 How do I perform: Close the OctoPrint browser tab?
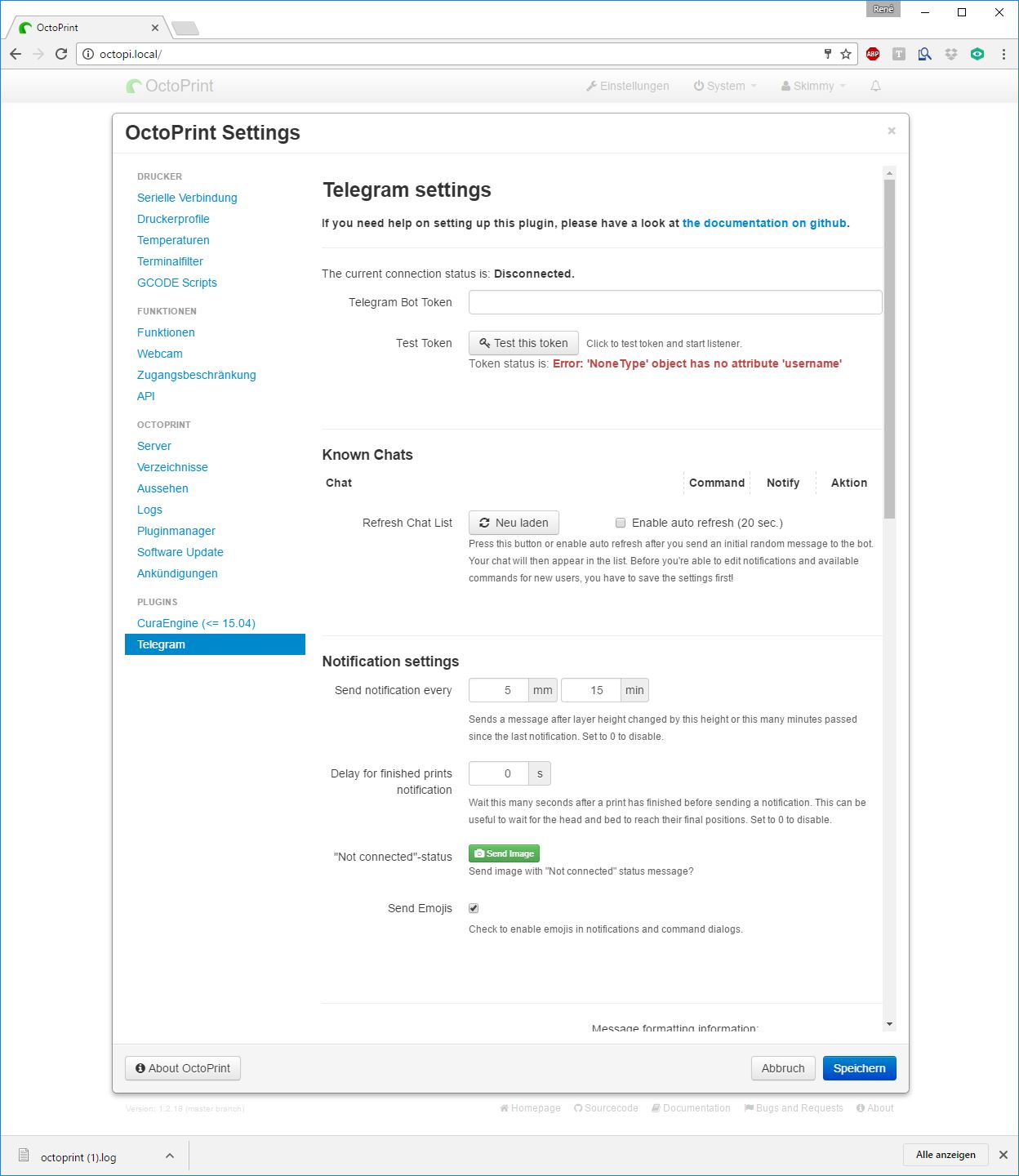[155, 28]
